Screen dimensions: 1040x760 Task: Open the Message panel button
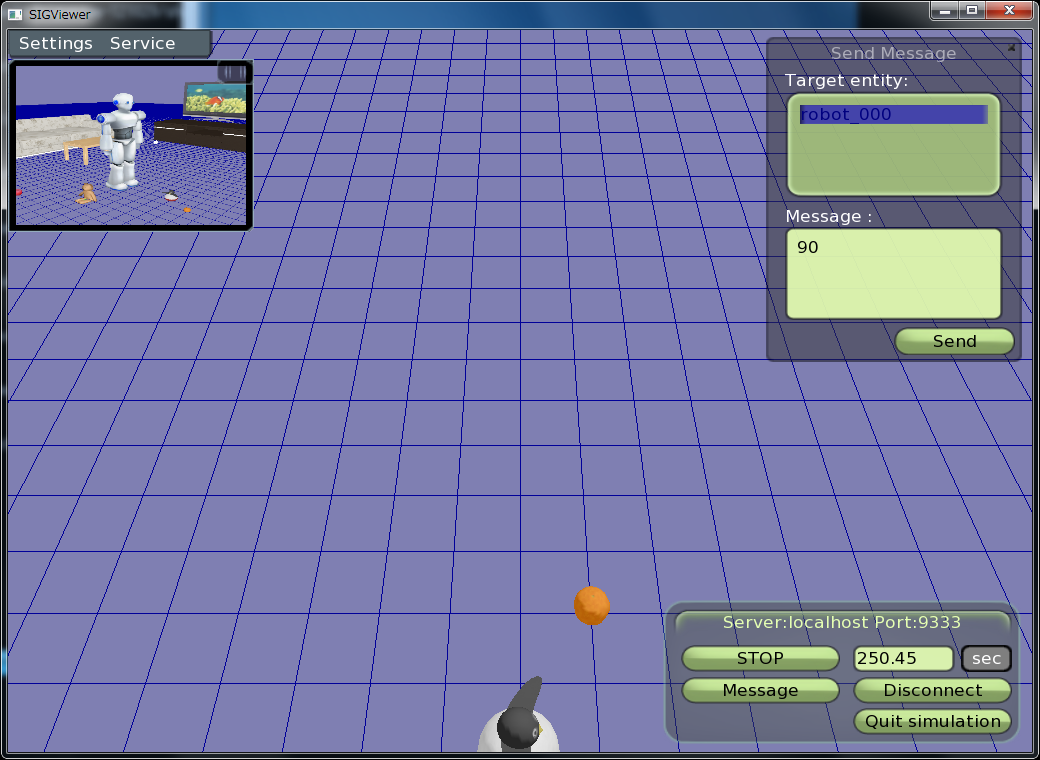760,691
